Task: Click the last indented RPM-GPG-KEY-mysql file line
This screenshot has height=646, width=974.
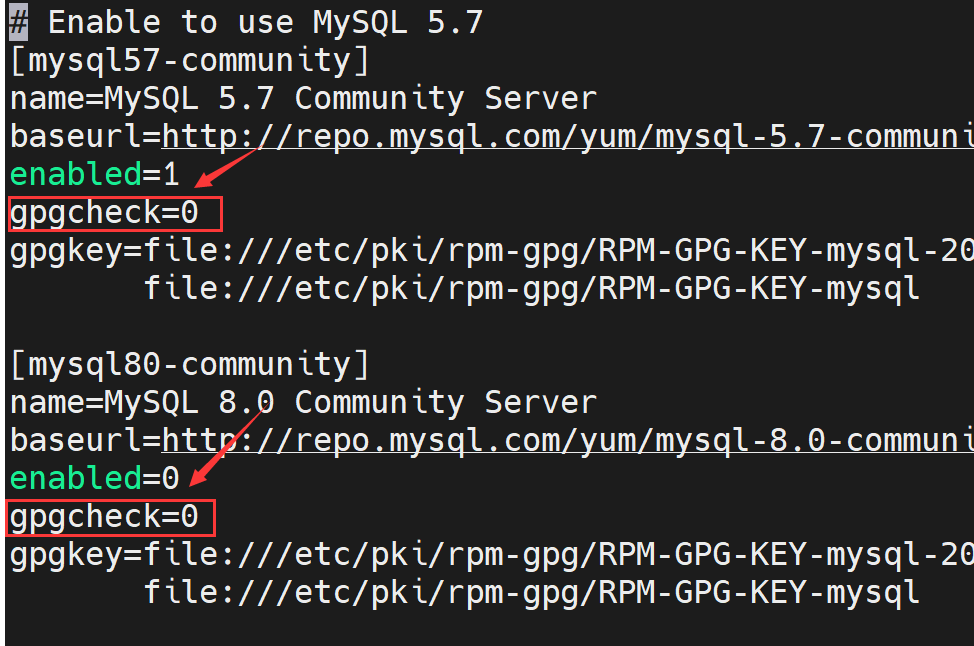Action: 531,593
